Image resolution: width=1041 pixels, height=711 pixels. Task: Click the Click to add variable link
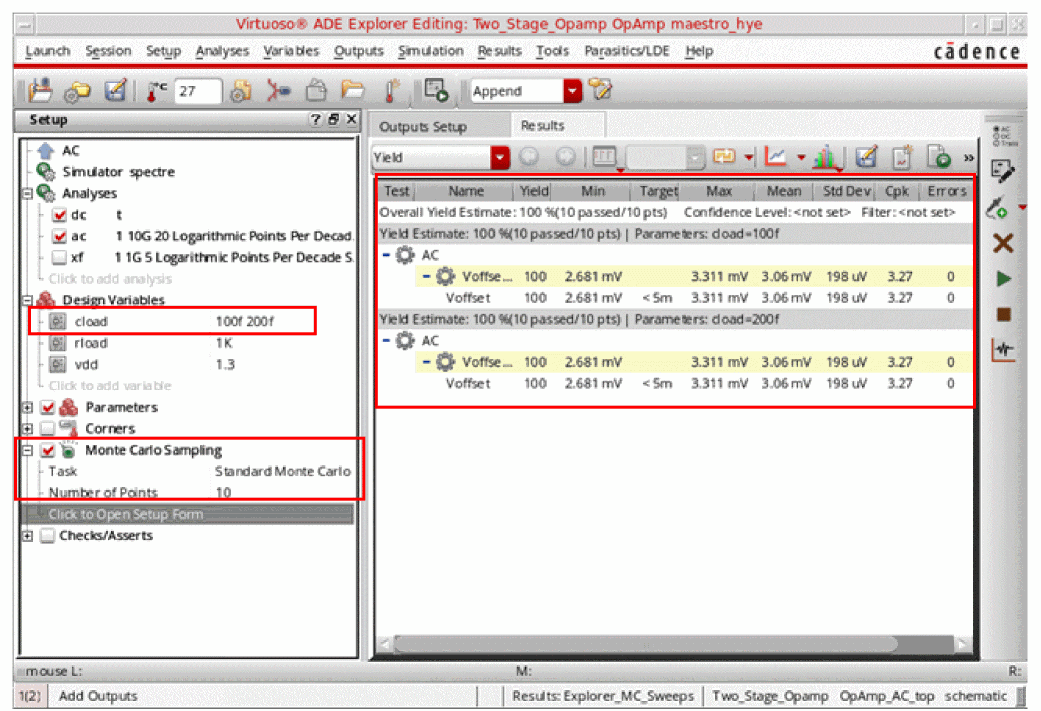[x=110, y=386]
